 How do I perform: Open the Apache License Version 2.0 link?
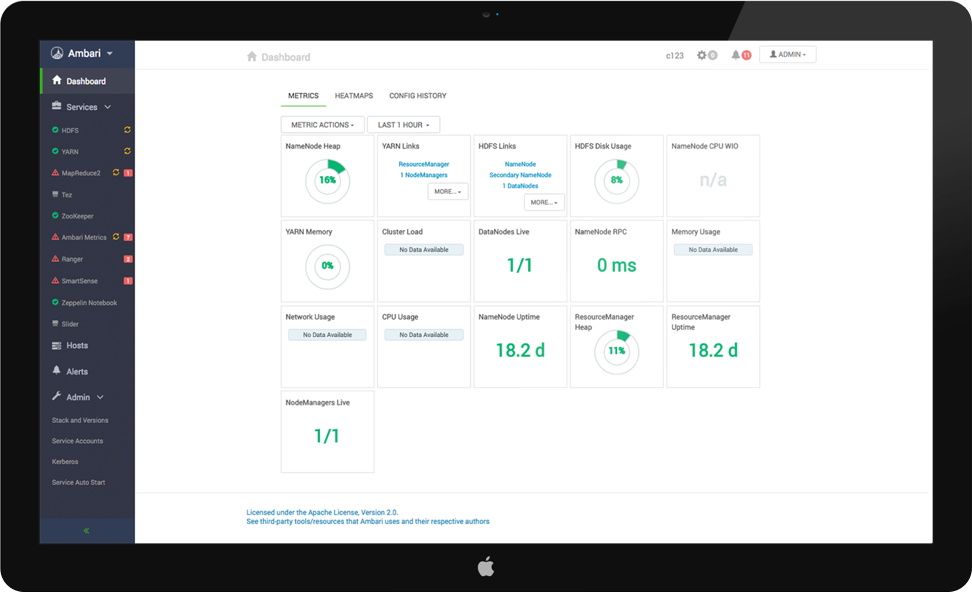[322, 512]
